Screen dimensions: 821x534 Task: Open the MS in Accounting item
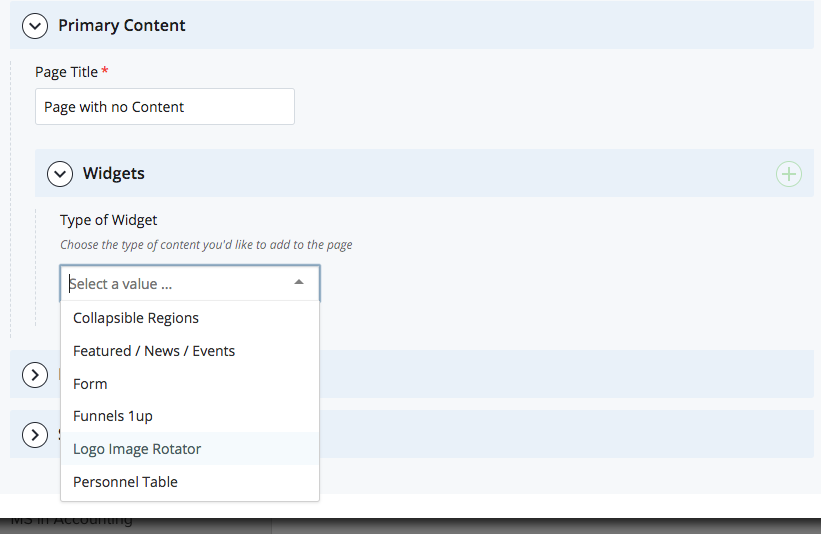click(x=72, y=521)
